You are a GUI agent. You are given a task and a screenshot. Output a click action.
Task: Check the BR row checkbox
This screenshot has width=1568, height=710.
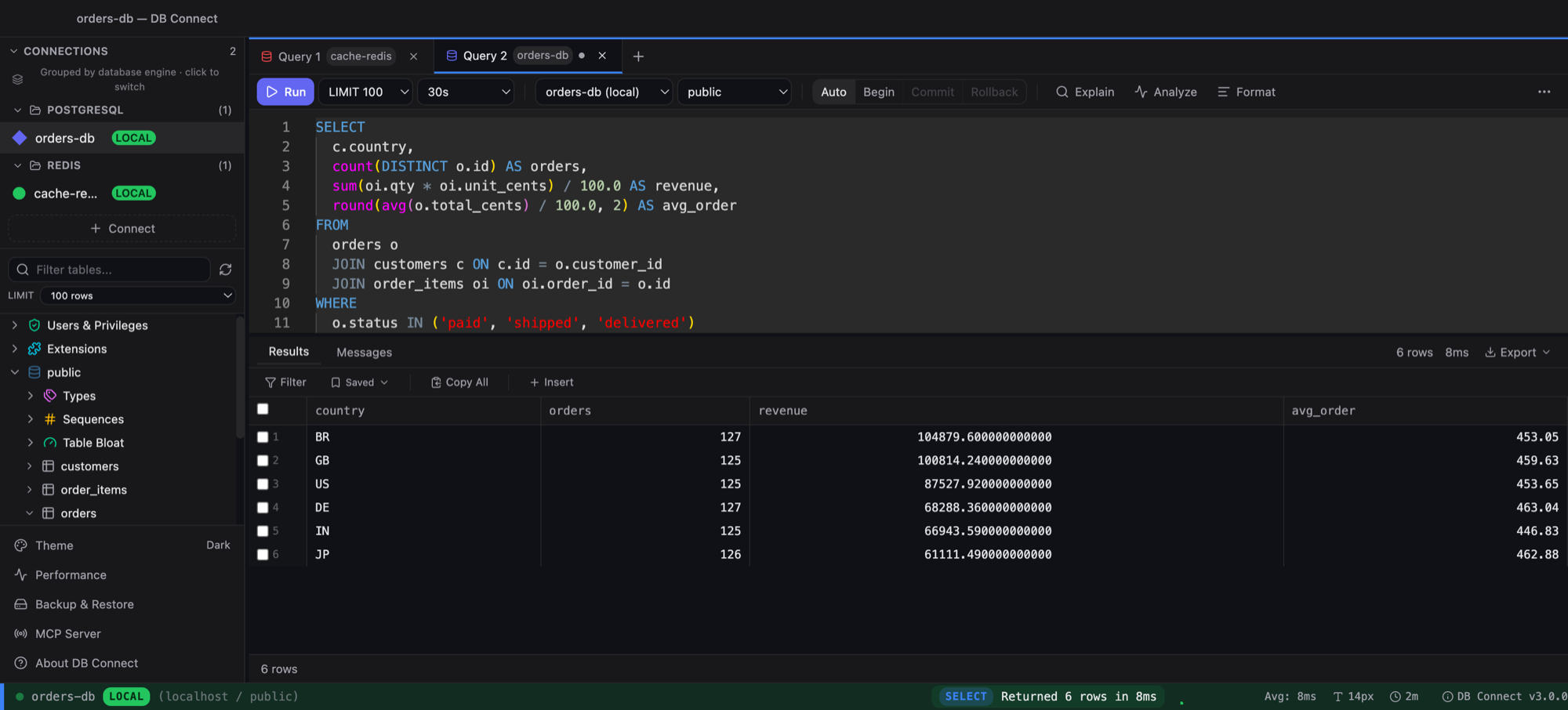click(x=263, y=437)
